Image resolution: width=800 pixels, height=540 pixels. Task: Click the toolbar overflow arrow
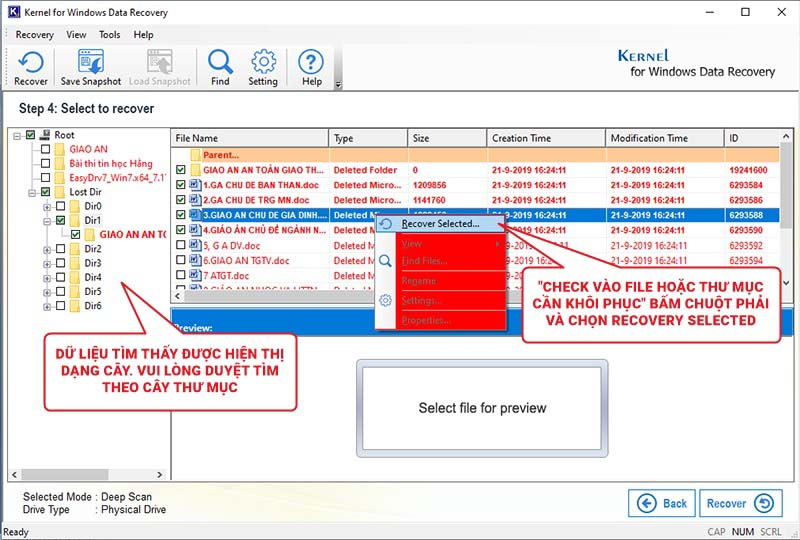338,85
